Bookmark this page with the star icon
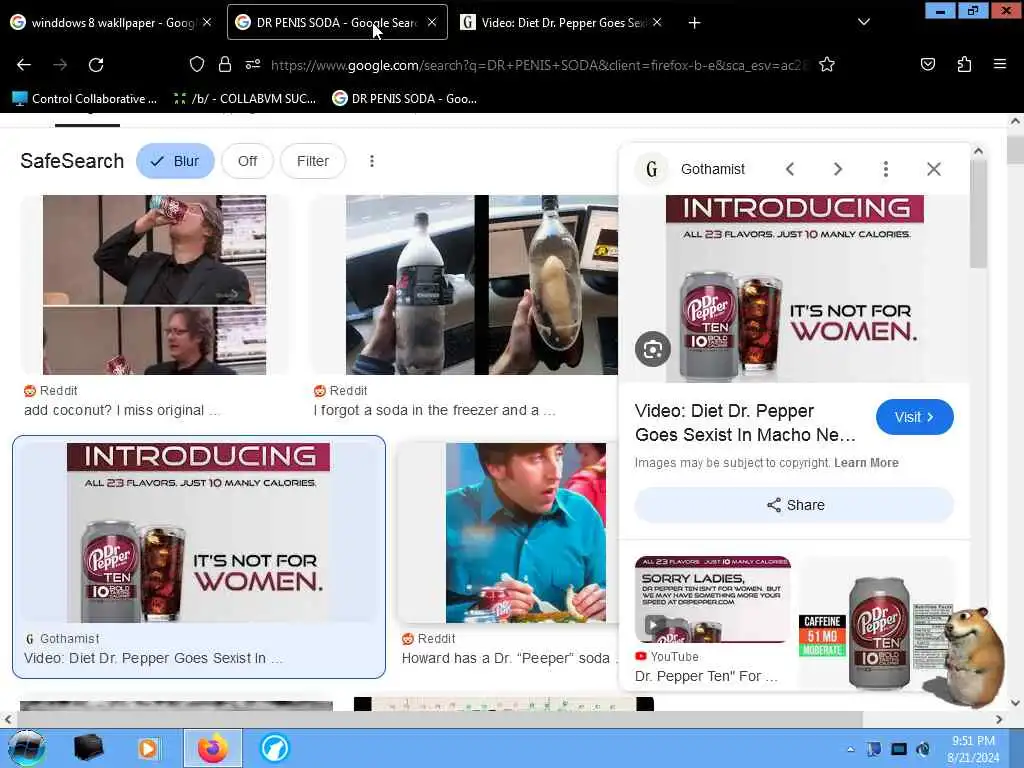Image resolution: width=1024 pixels, height=768 pixels. point(827,64)
